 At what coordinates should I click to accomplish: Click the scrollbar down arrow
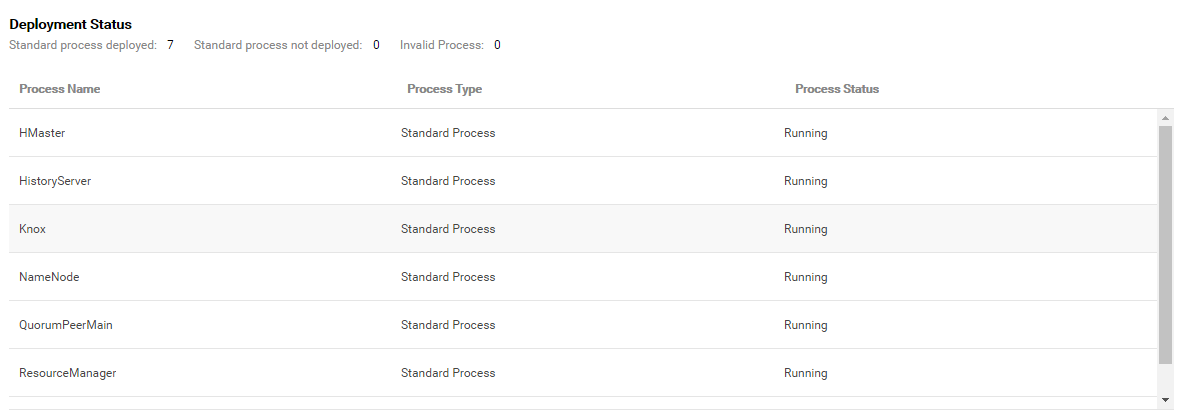[x=1166, y=399]
